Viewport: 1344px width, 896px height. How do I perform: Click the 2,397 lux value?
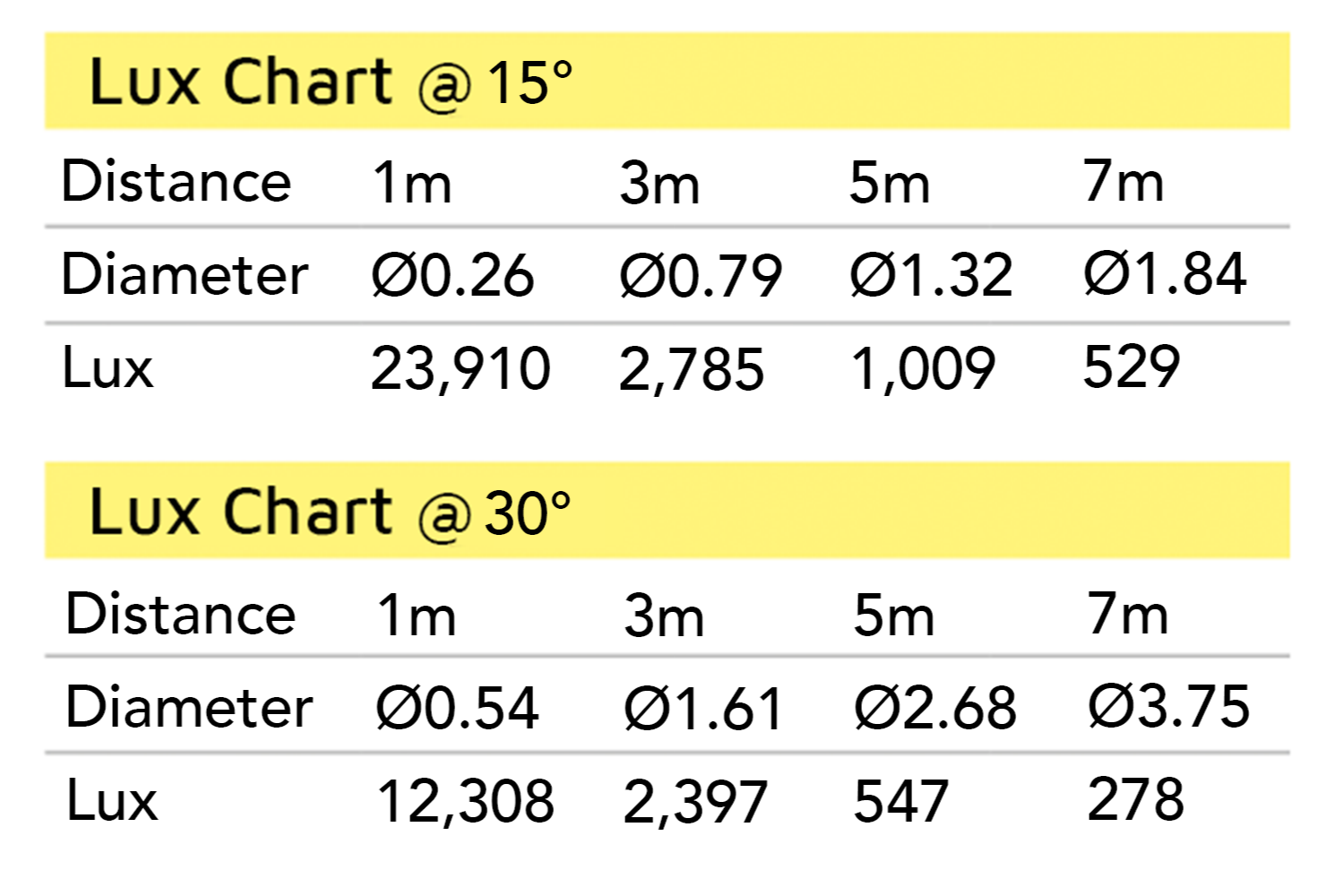[x=695, y=801]
